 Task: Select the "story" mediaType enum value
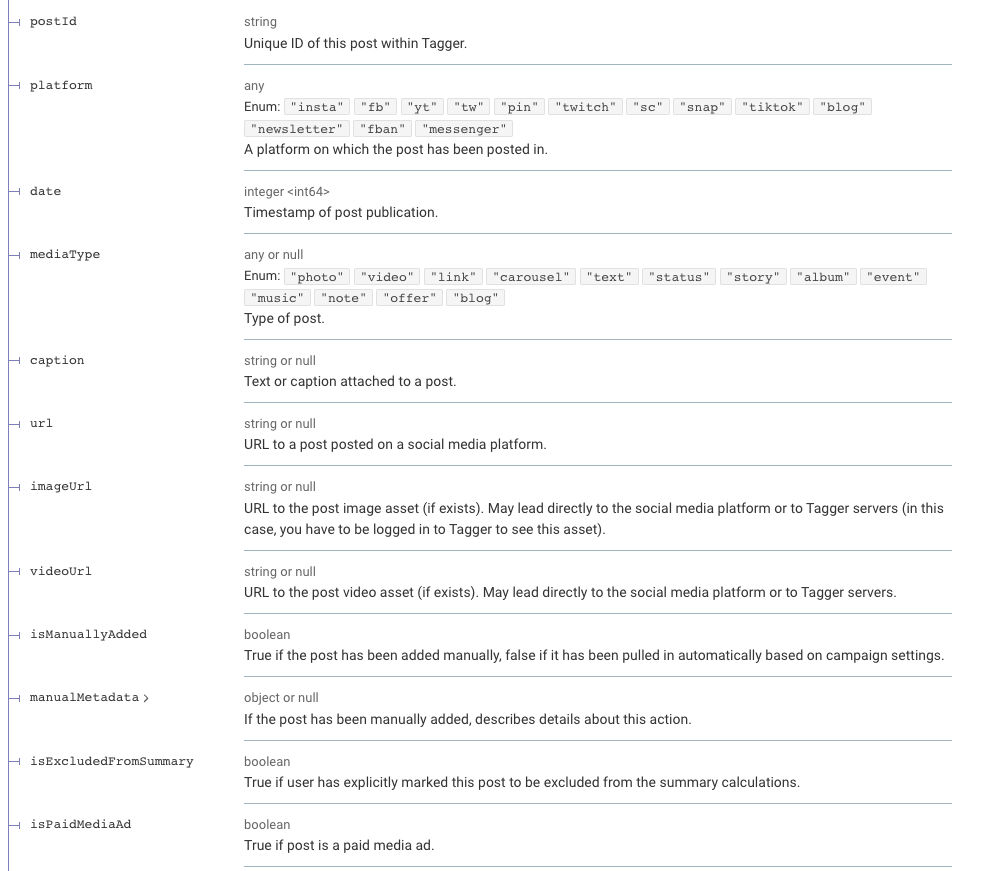tap(753, 277)
